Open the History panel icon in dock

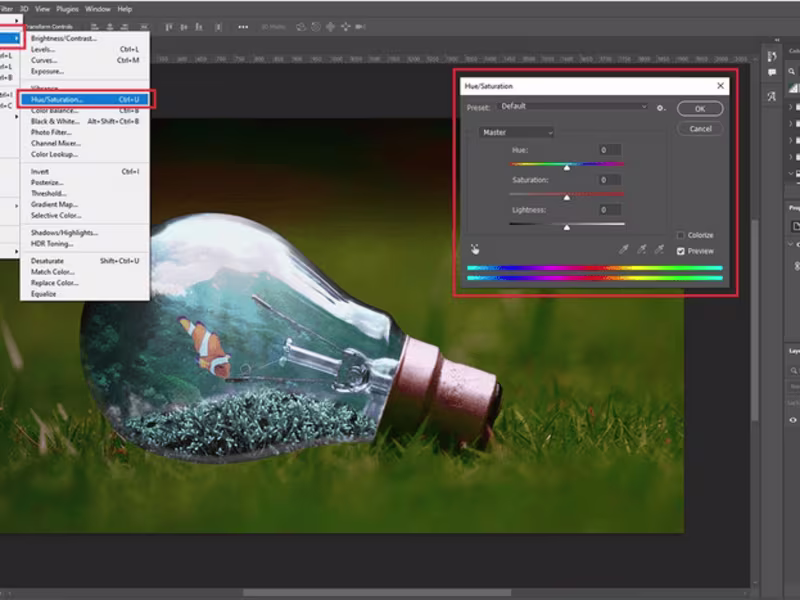[771, 56]
